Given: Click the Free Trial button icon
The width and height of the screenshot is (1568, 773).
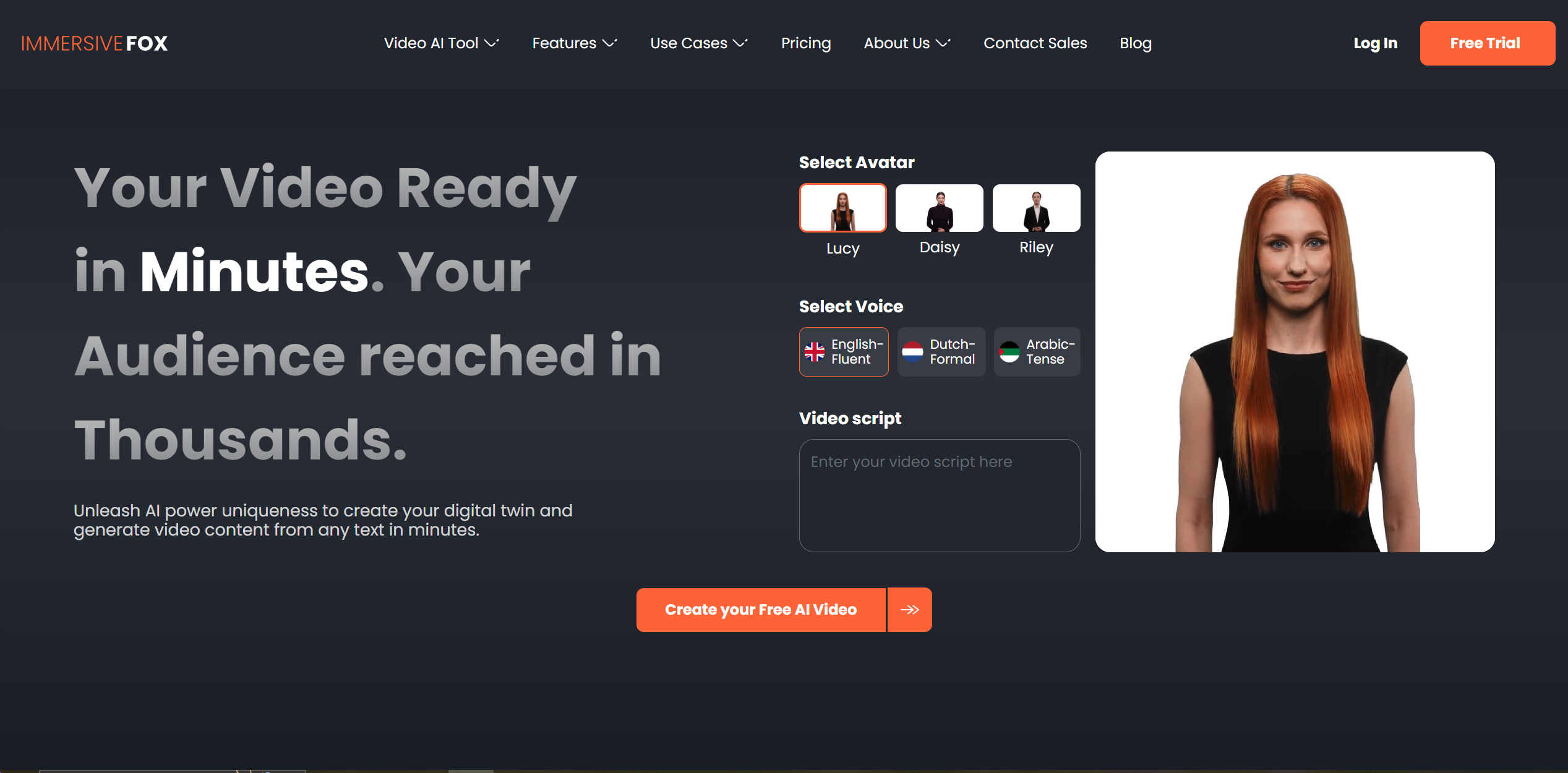Looking at the screenshot, I should (1484, 42).
